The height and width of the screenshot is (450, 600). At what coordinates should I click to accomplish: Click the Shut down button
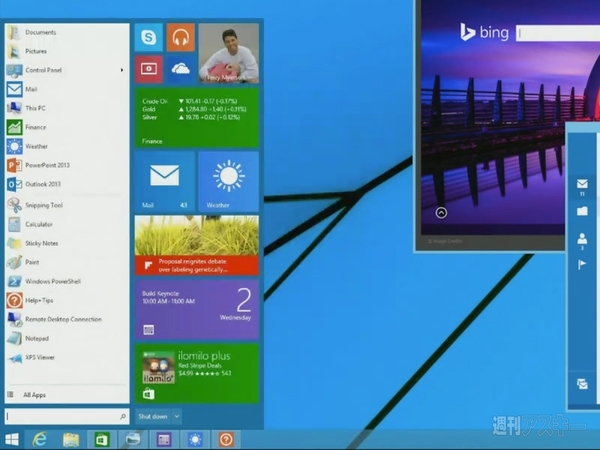pos(153,416)
